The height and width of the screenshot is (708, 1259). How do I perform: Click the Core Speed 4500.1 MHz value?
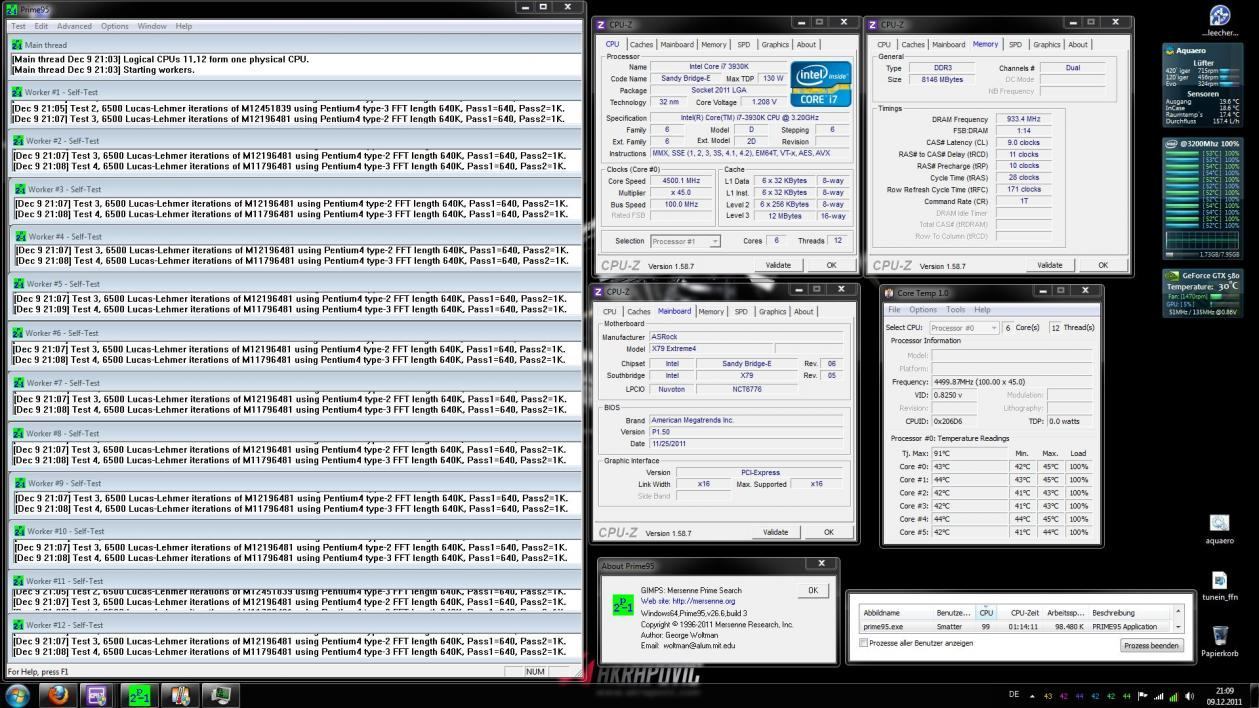[x=680, y=181]
